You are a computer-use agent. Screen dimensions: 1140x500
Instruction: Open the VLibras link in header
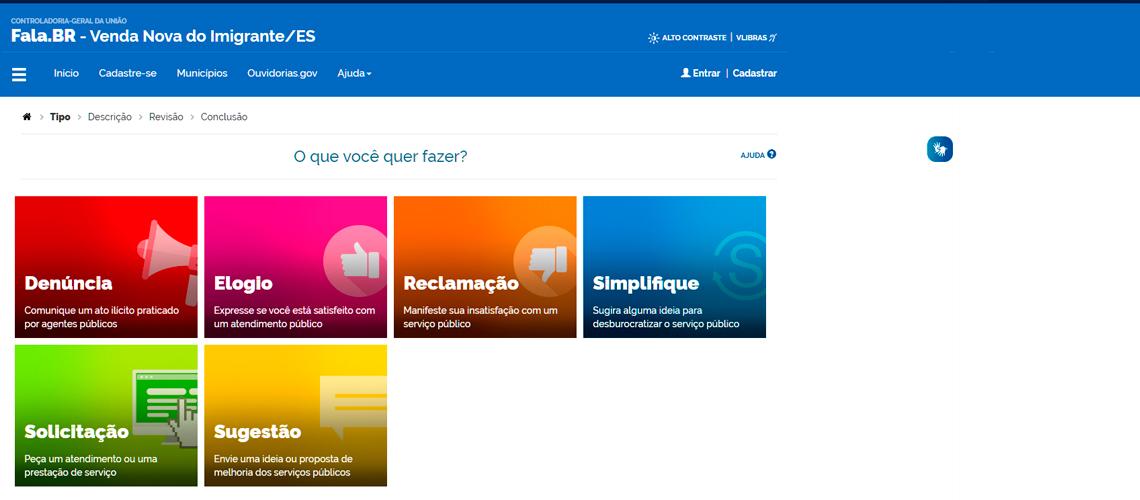(x=756, y=38)
